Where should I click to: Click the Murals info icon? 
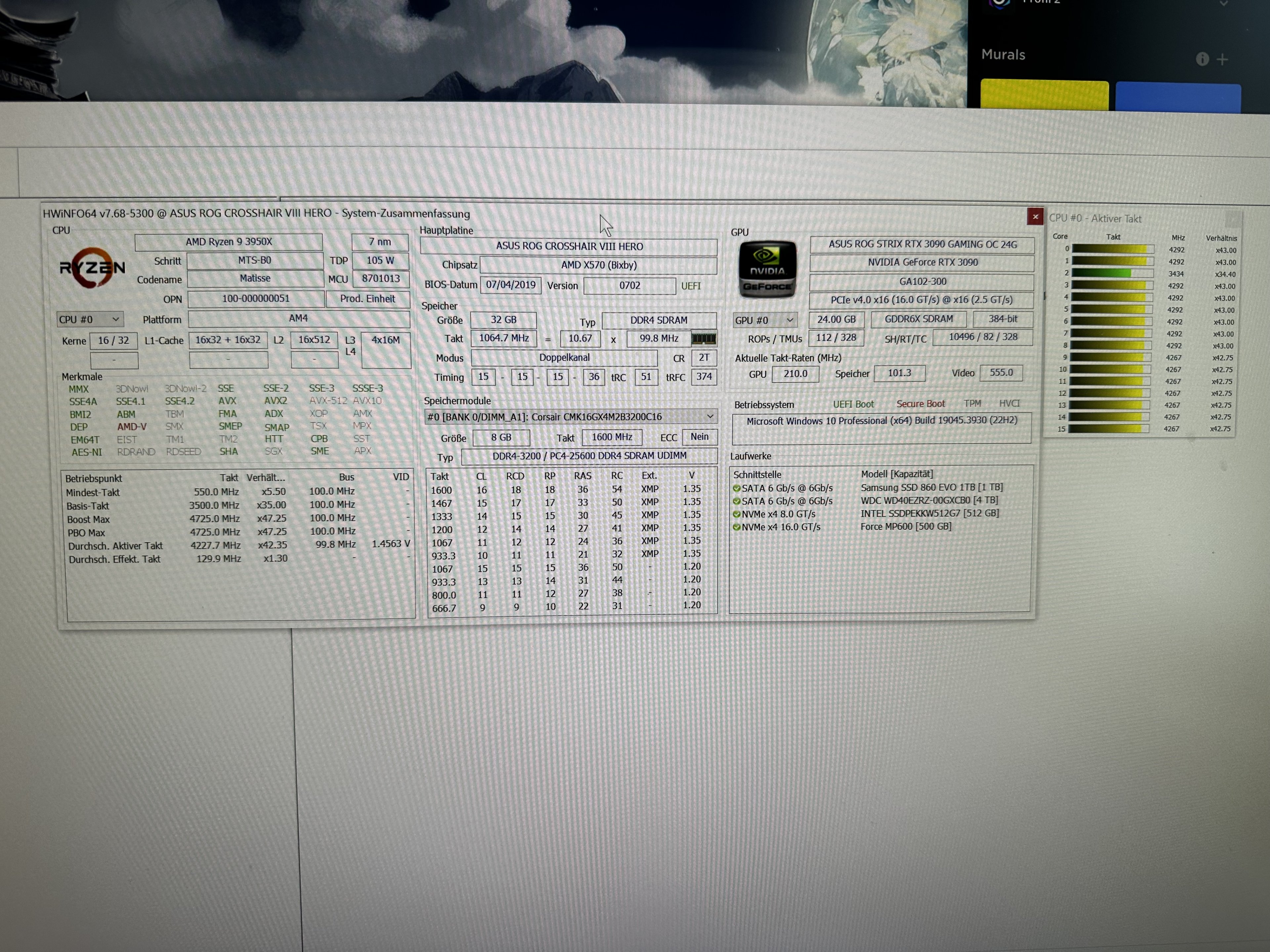pyautogui.click(x=1202, y=59)
